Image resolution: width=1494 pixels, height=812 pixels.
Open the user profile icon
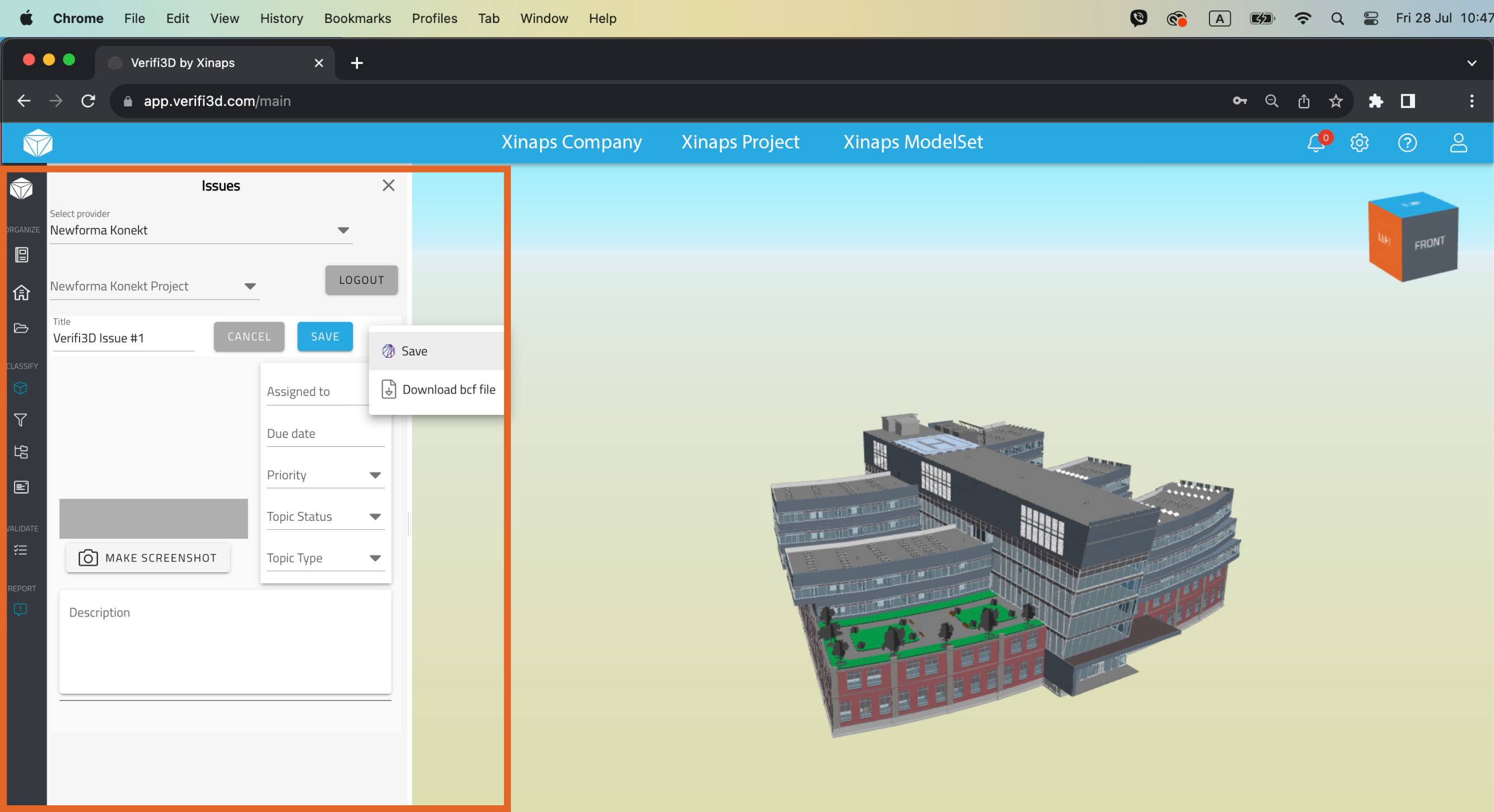[1458, 143]
